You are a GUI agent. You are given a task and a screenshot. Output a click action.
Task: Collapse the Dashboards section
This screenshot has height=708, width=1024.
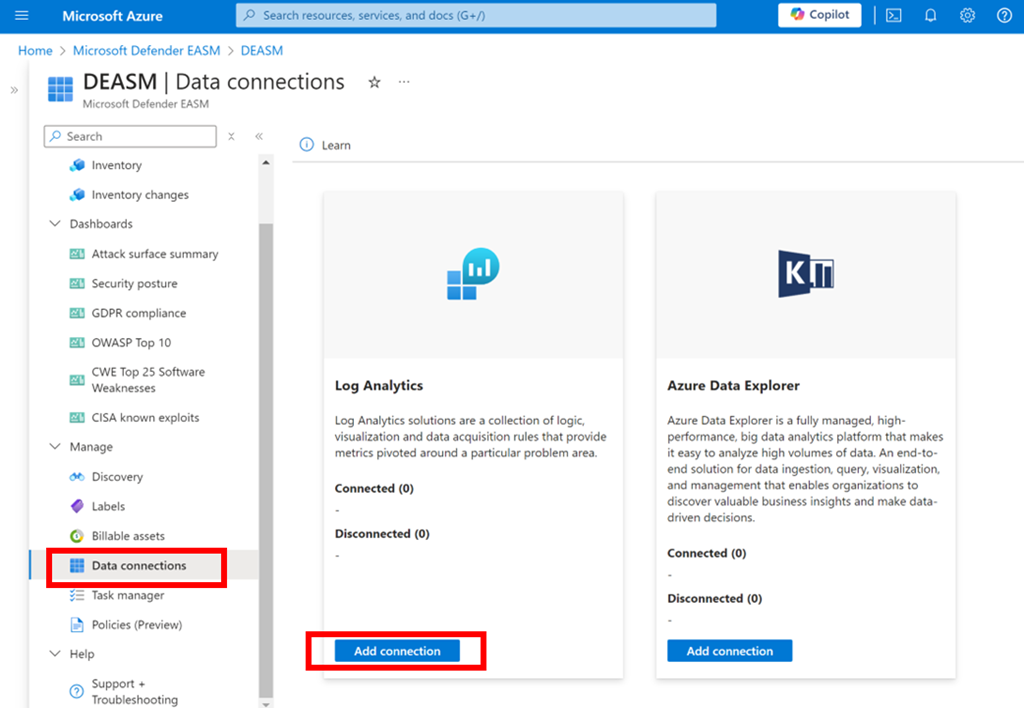[x=55, y=224]
